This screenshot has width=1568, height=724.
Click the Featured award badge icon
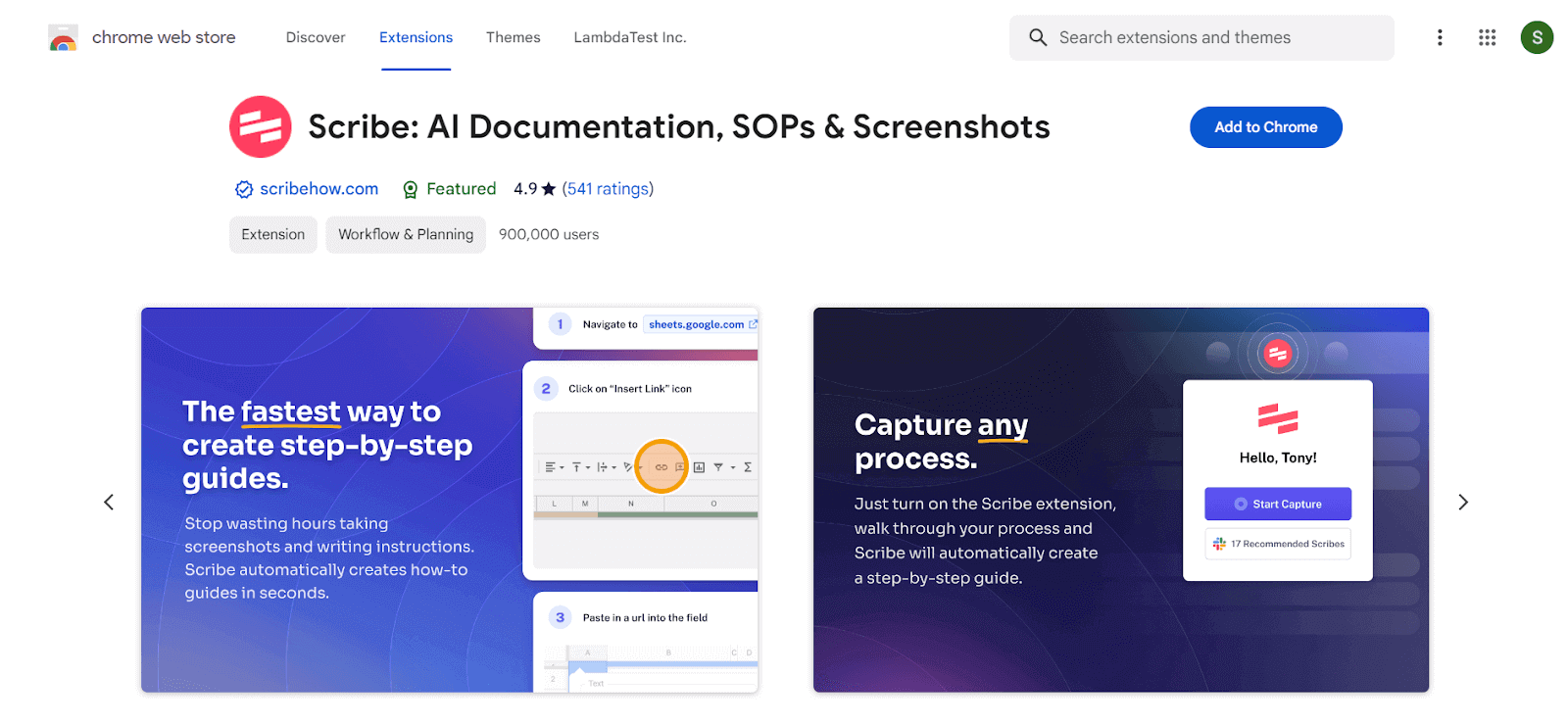pyautogui.click(x=411, y=189)
